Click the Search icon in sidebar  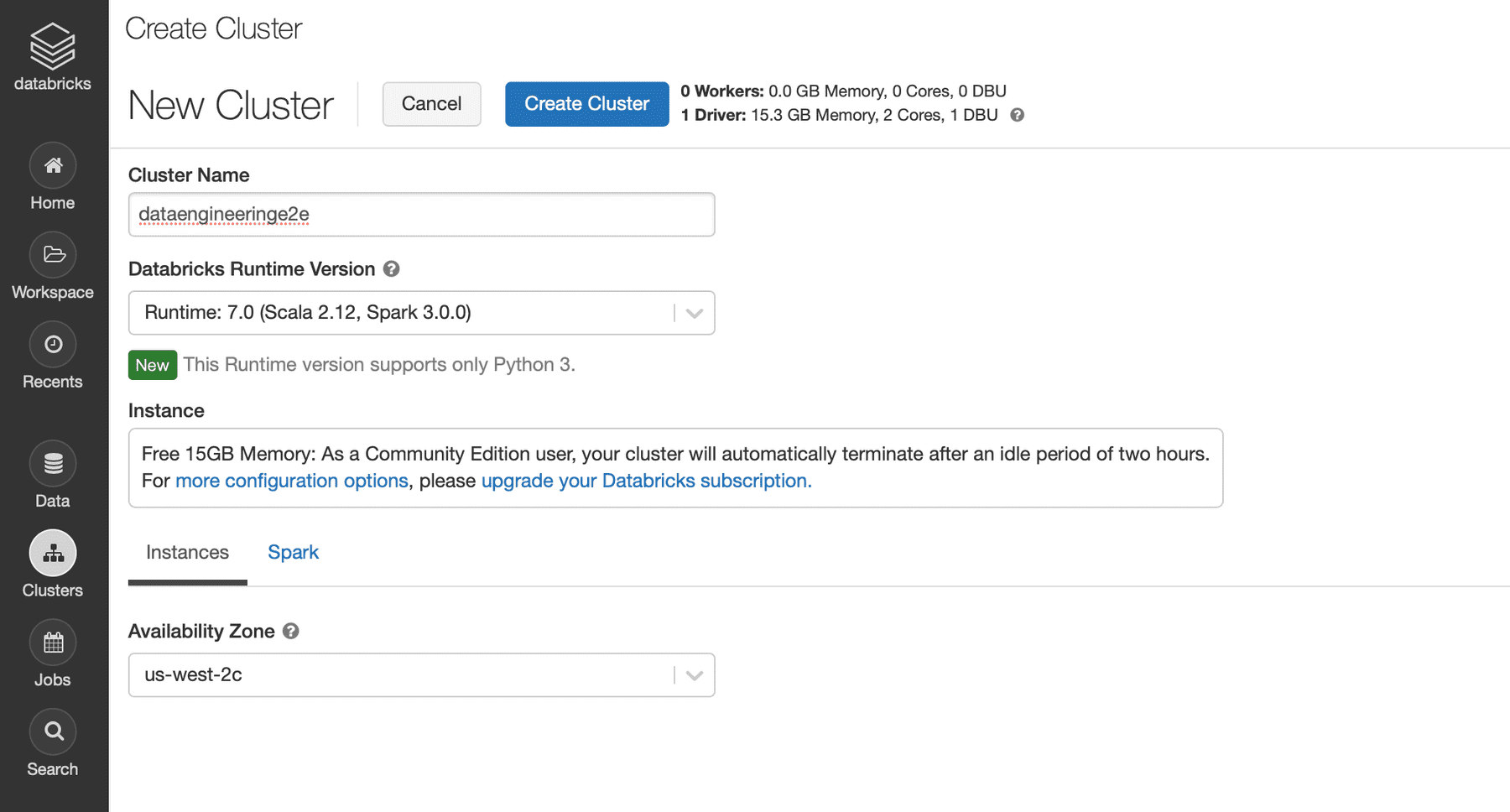point(52,731)
